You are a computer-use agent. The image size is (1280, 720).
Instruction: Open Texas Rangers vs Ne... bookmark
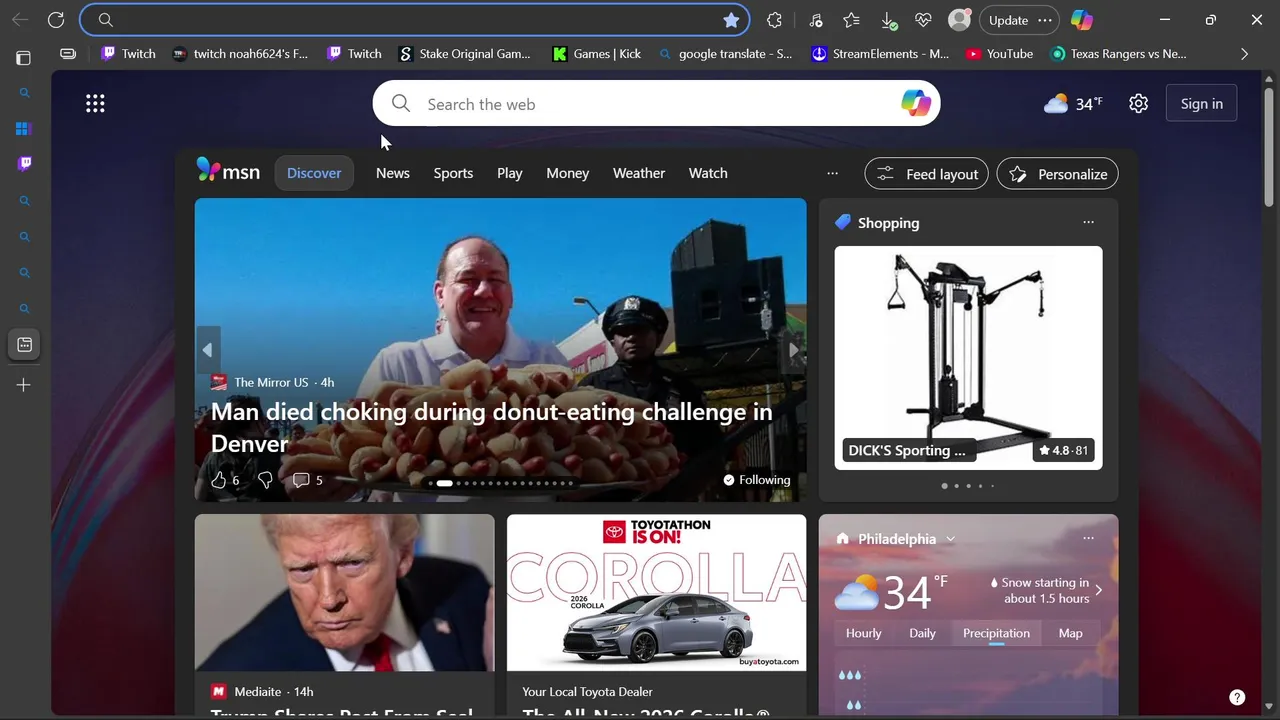pos(1119,54)
